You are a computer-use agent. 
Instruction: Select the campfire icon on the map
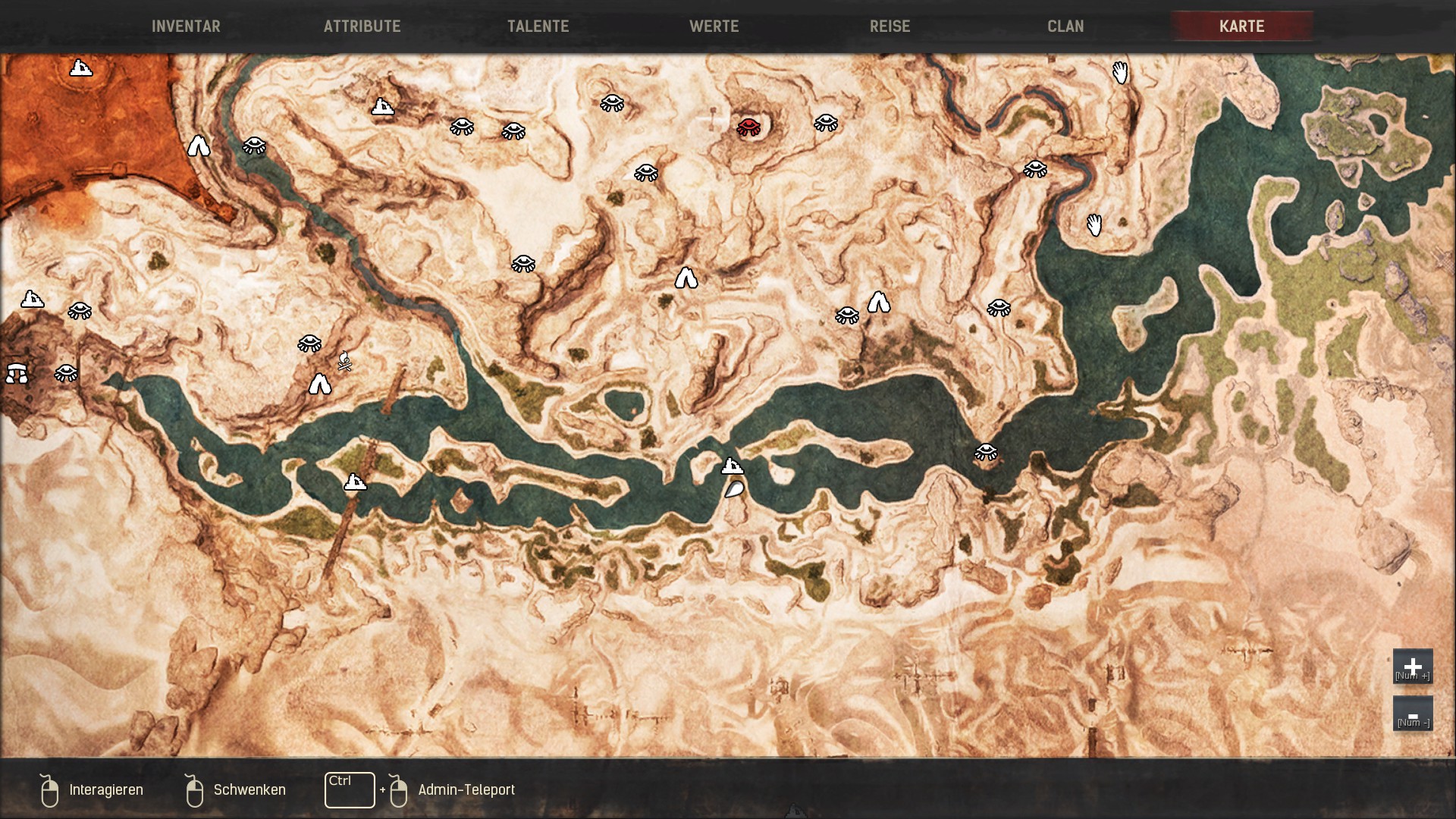(x=344, y=362)
